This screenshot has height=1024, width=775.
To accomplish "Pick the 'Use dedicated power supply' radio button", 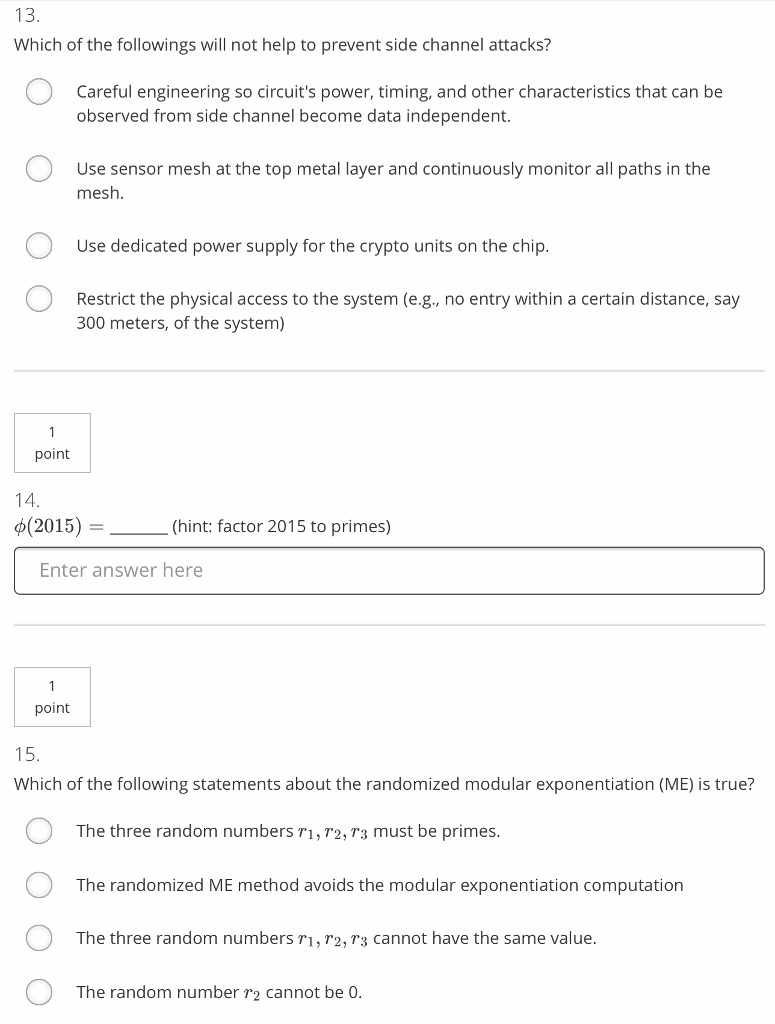I will tap(39, 246).
